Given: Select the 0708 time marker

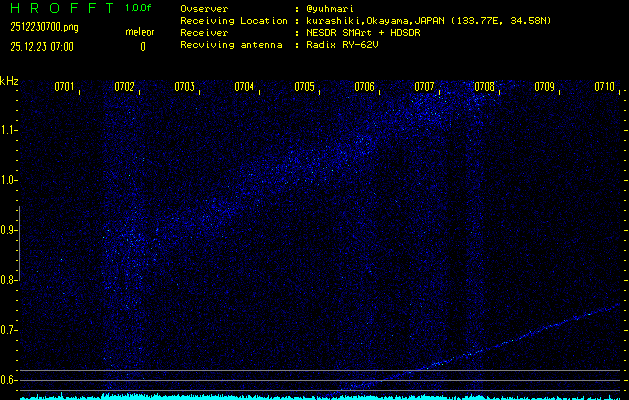Looking at the screenshot, I should point(484,87).
